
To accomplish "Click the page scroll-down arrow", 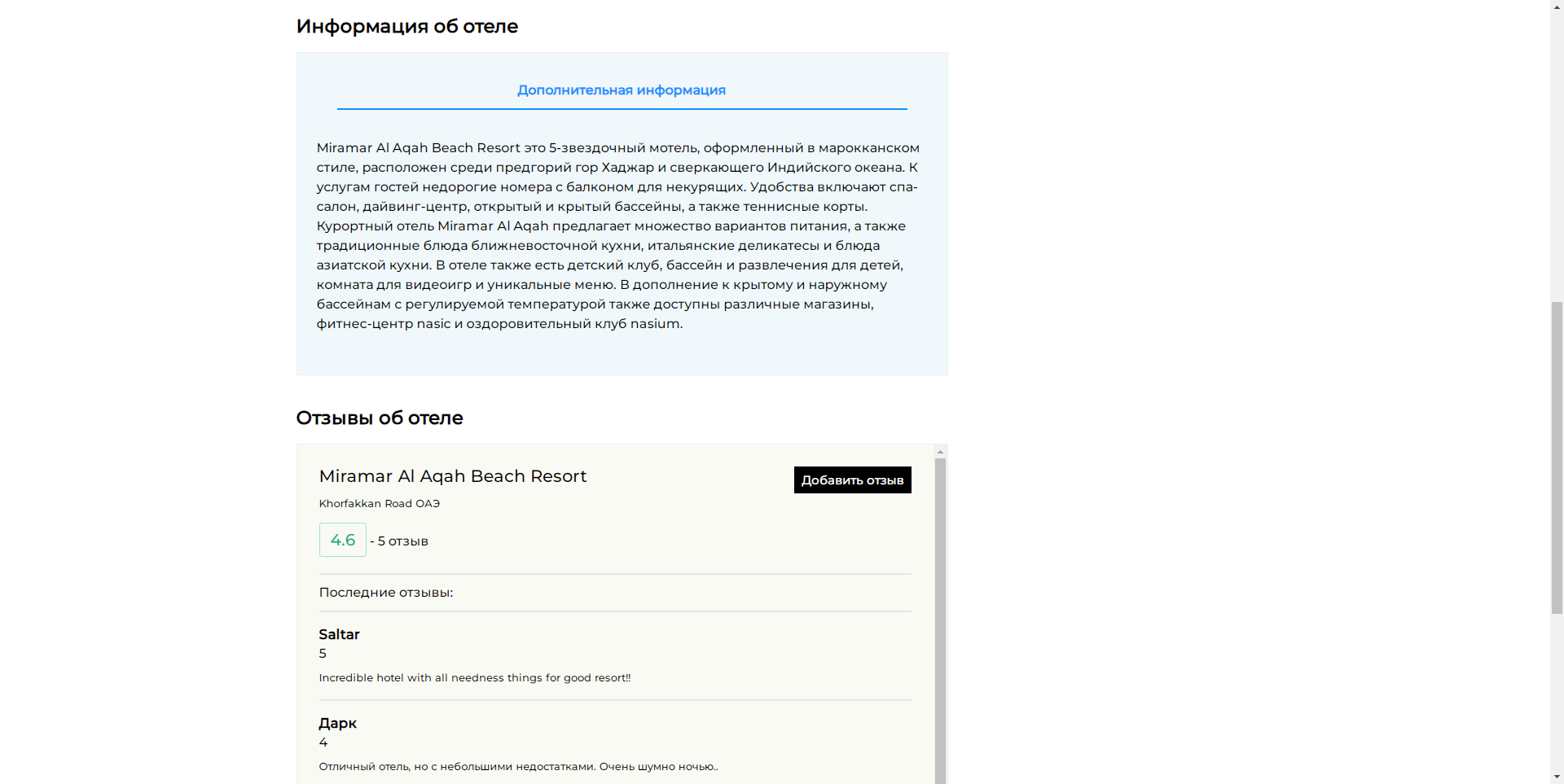I will (x=1557, y=777).
